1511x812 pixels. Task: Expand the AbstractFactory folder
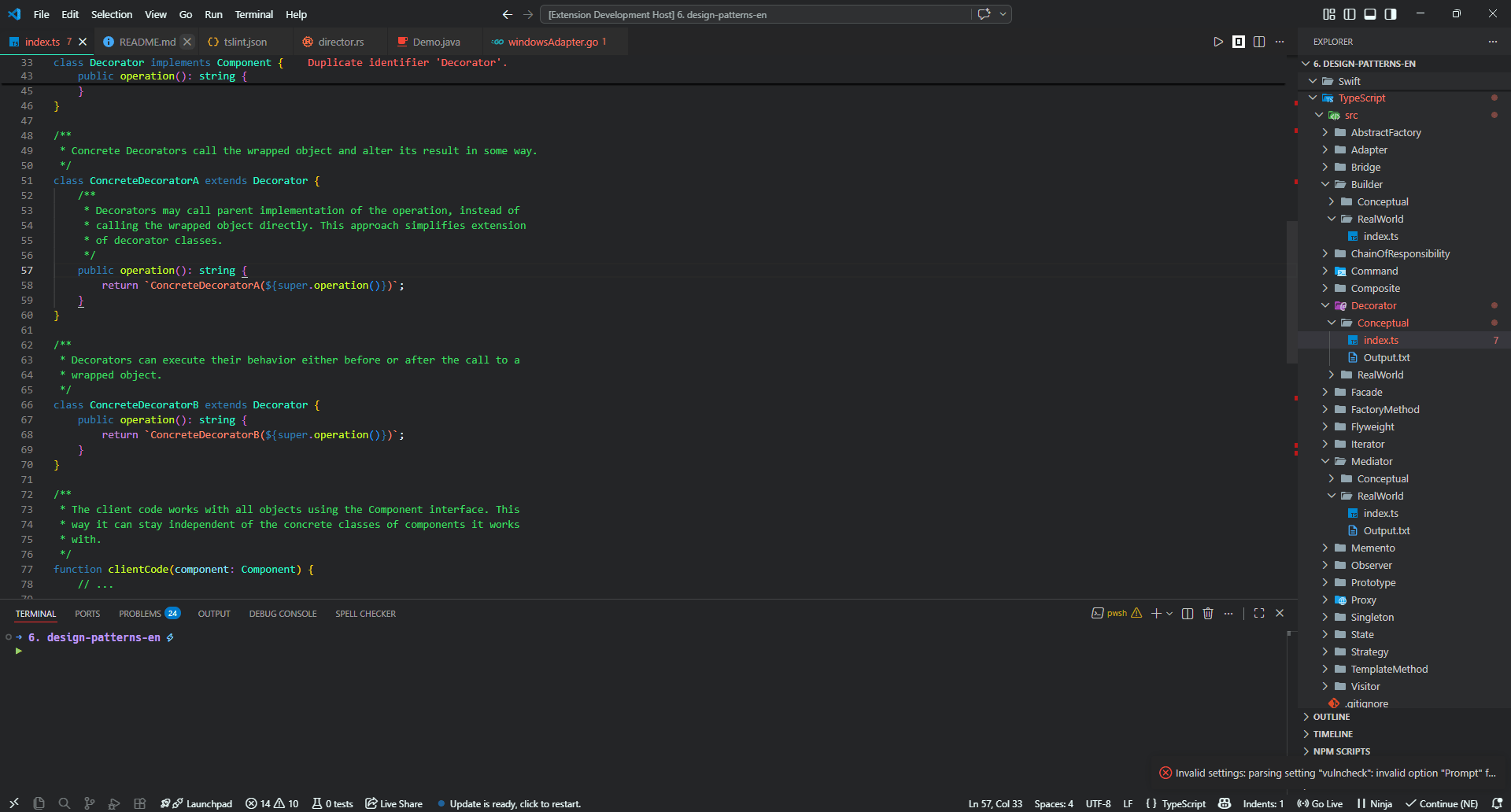(x=1325, y=132)
